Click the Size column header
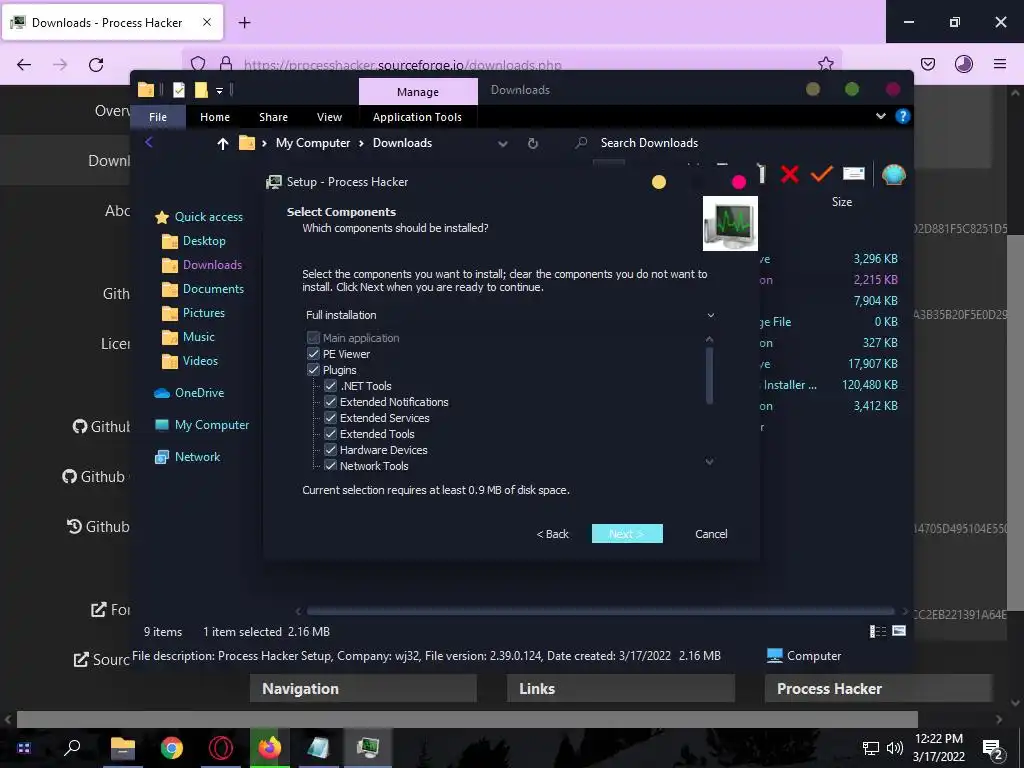 click(x=842, y=202)
